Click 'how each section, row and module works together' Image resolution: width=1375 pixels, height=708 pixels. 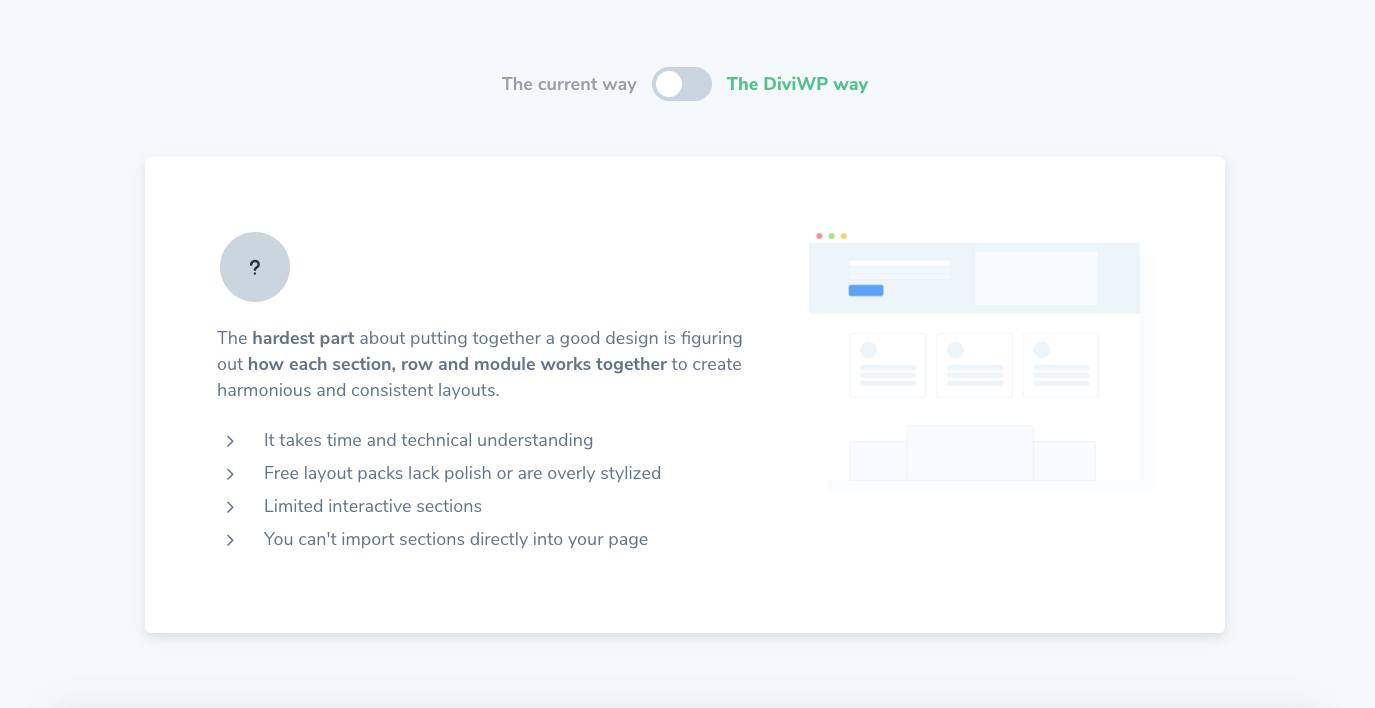pyautogui.click(x=457, y=364)
